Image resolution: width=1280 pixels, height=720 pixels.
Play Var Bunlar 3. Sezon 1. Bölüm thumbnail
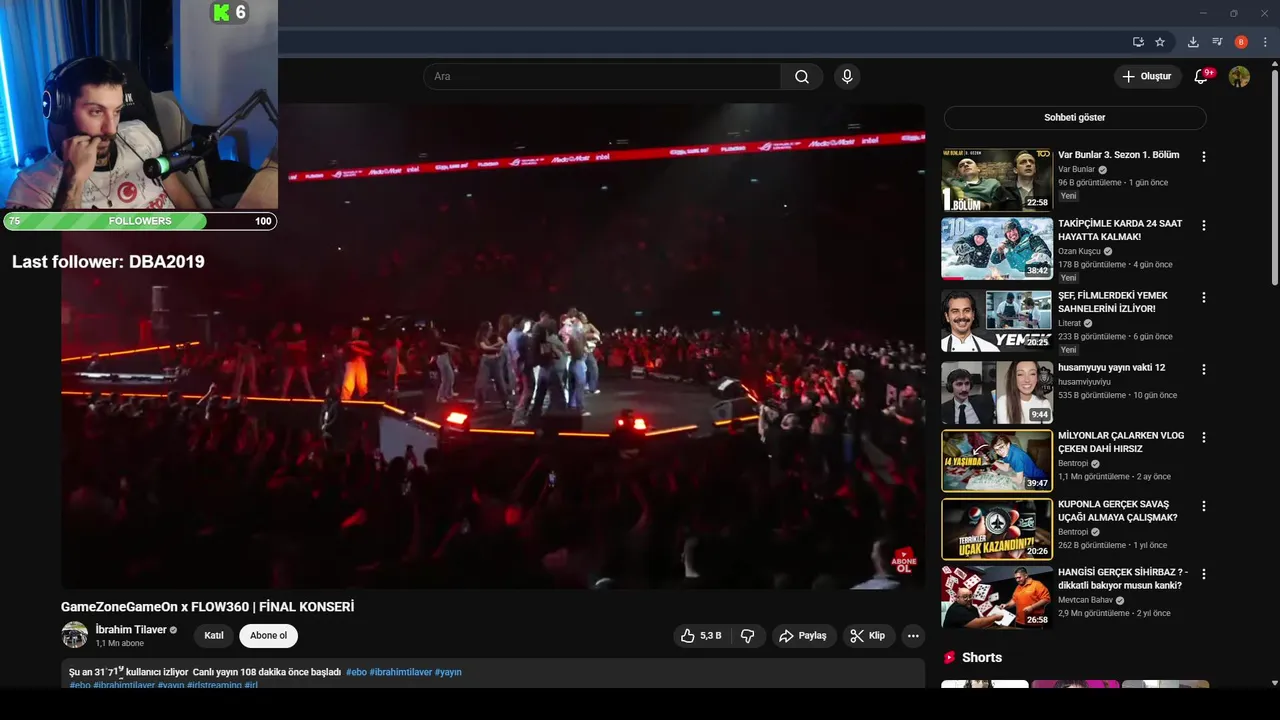[997, 180]
